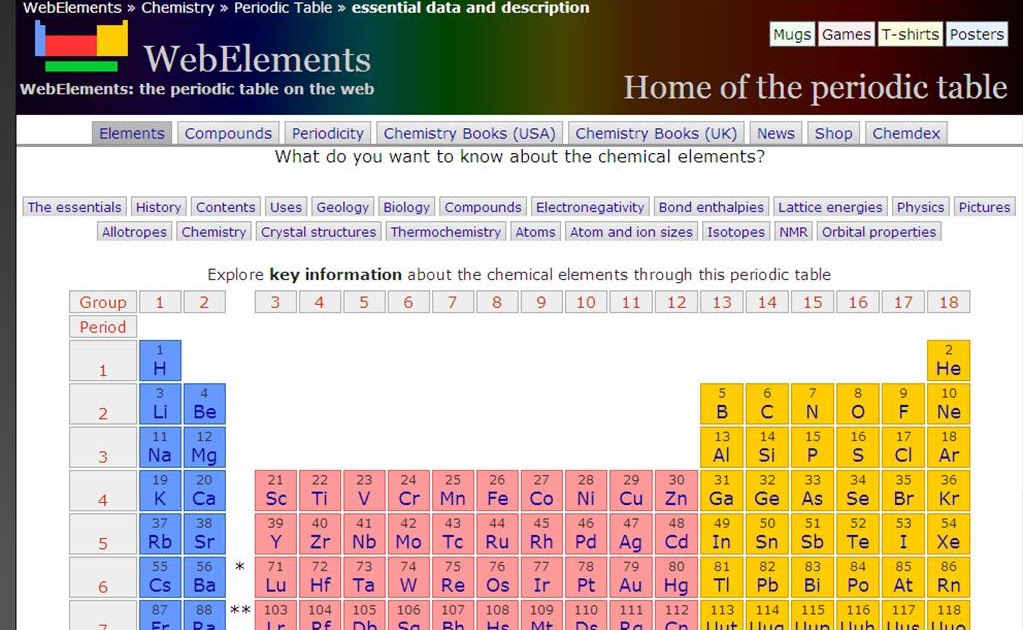This screenshot has width=1023, height=630.
Task: Open Isotopes link
Action: pyautogui.click(x=736, y=232)
